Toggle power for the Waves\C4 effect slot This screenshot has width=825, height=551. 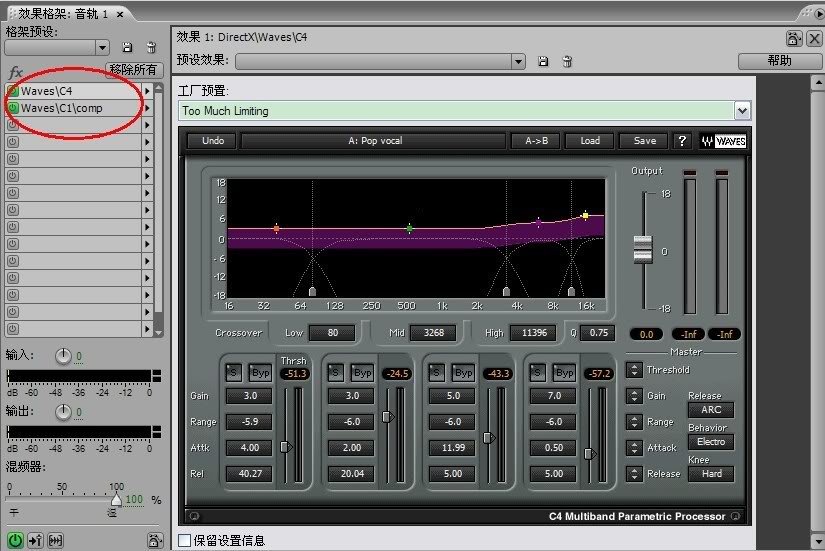[x=13, y=91]
